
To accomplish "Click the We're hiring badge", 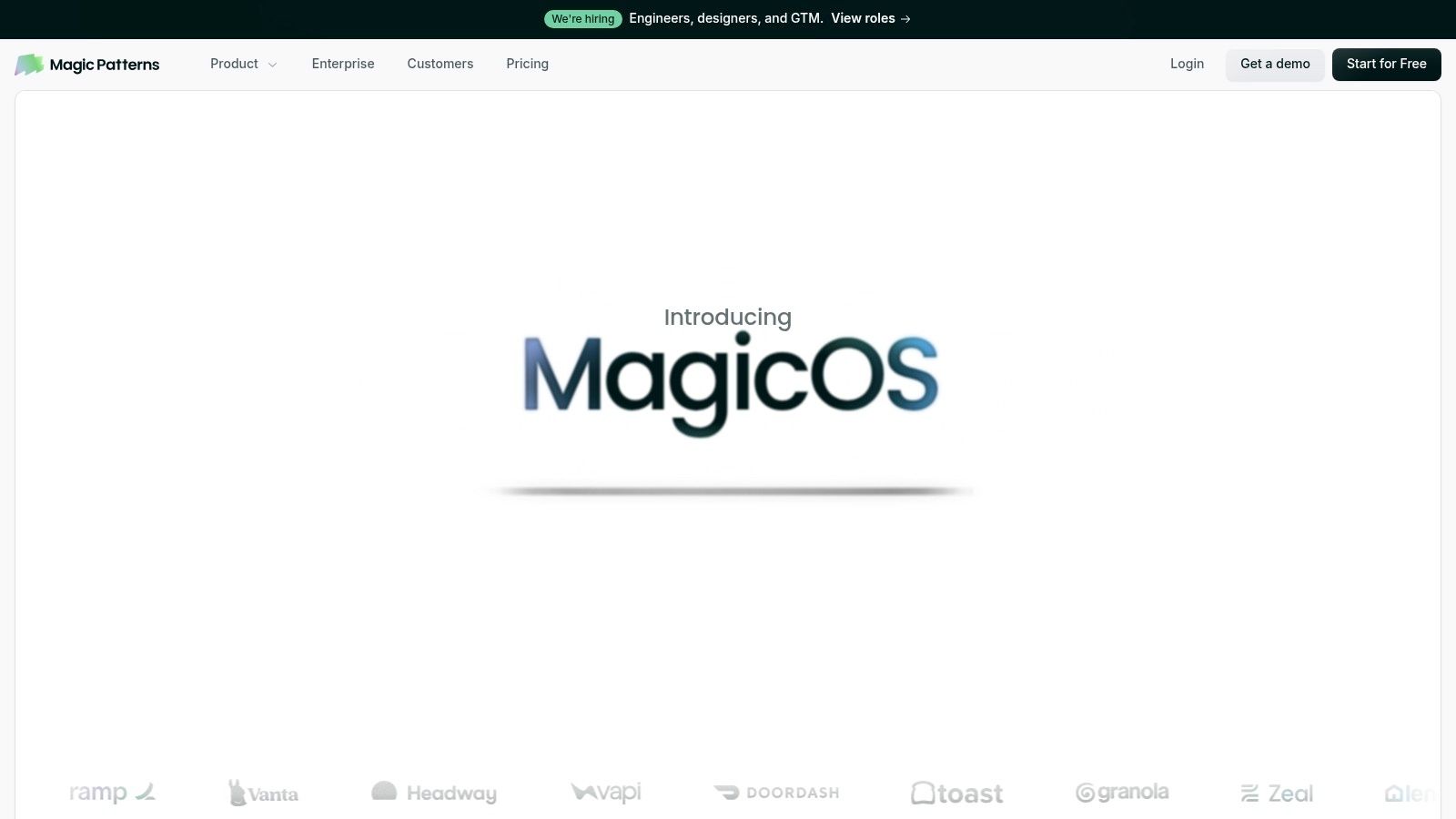I will click(583, 19).
